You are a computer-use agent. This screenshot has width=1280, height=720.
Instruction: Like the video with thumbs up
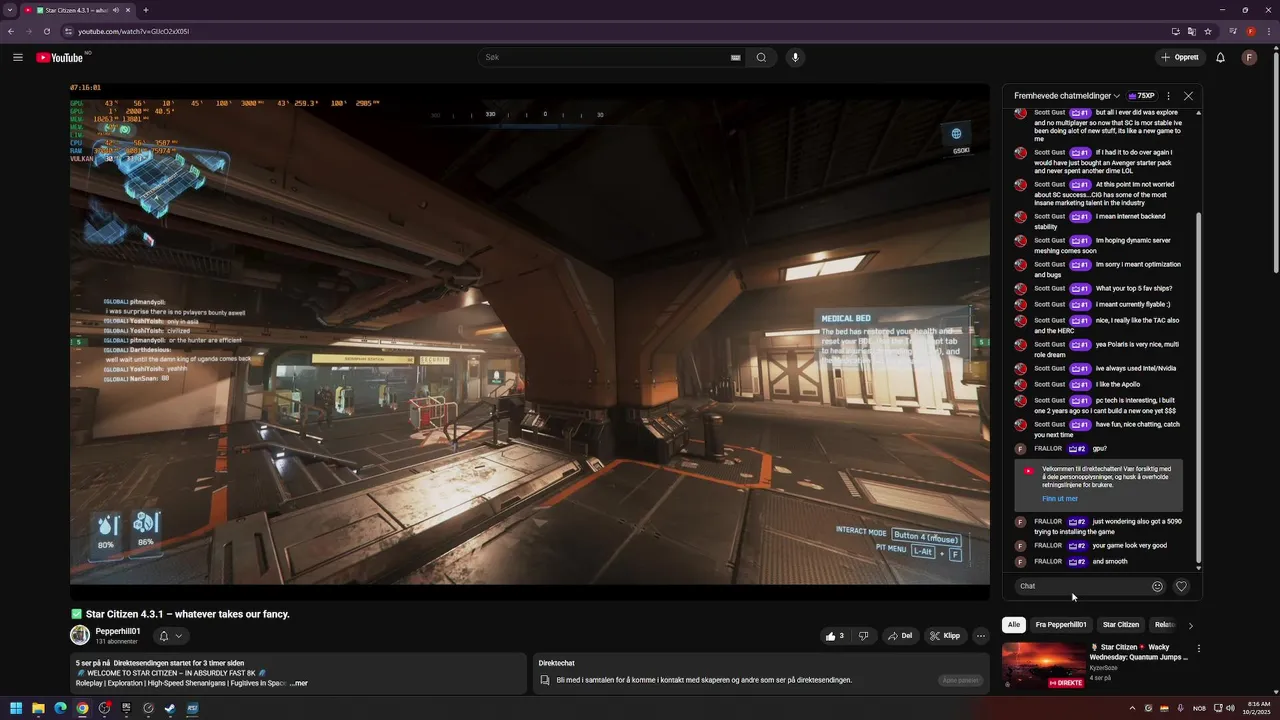click(x=835, y=636)
